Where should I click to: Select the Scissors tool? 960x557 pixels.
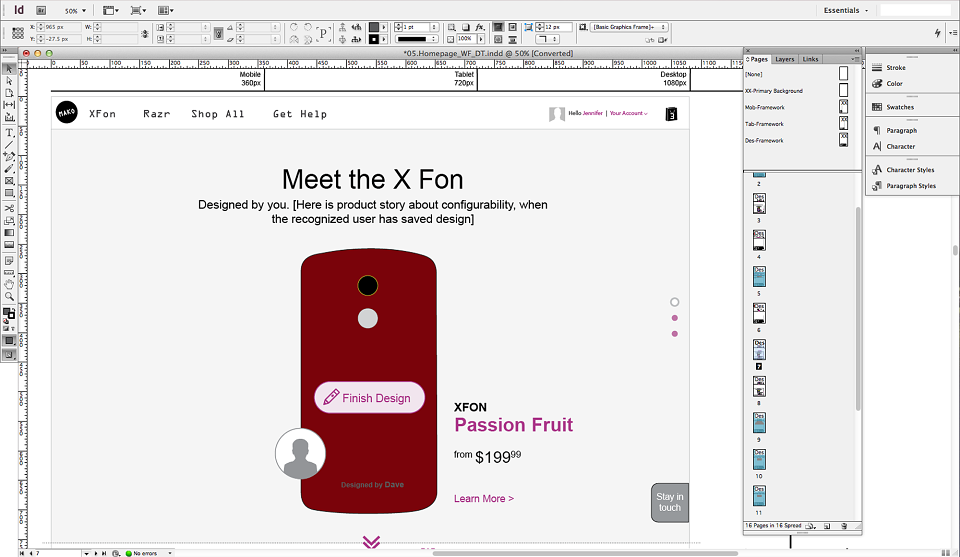tap(9, 209)
